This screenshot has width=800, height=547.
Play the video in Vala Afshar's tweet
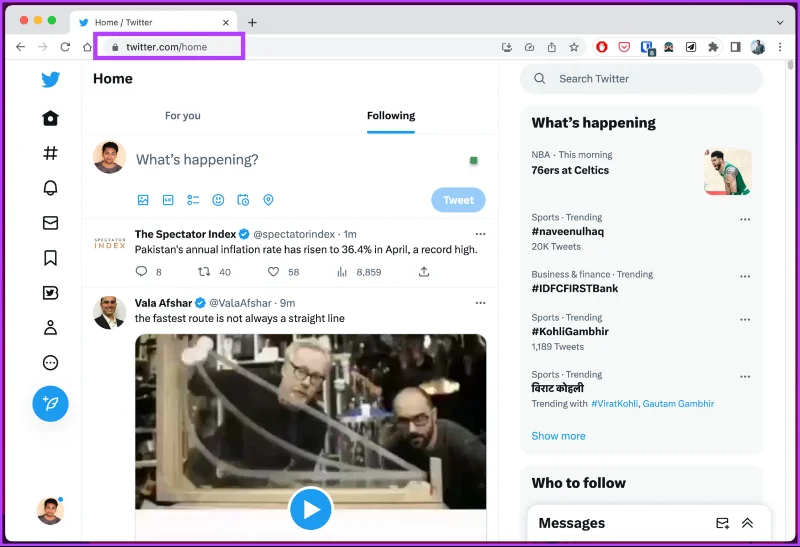point(310,509)
